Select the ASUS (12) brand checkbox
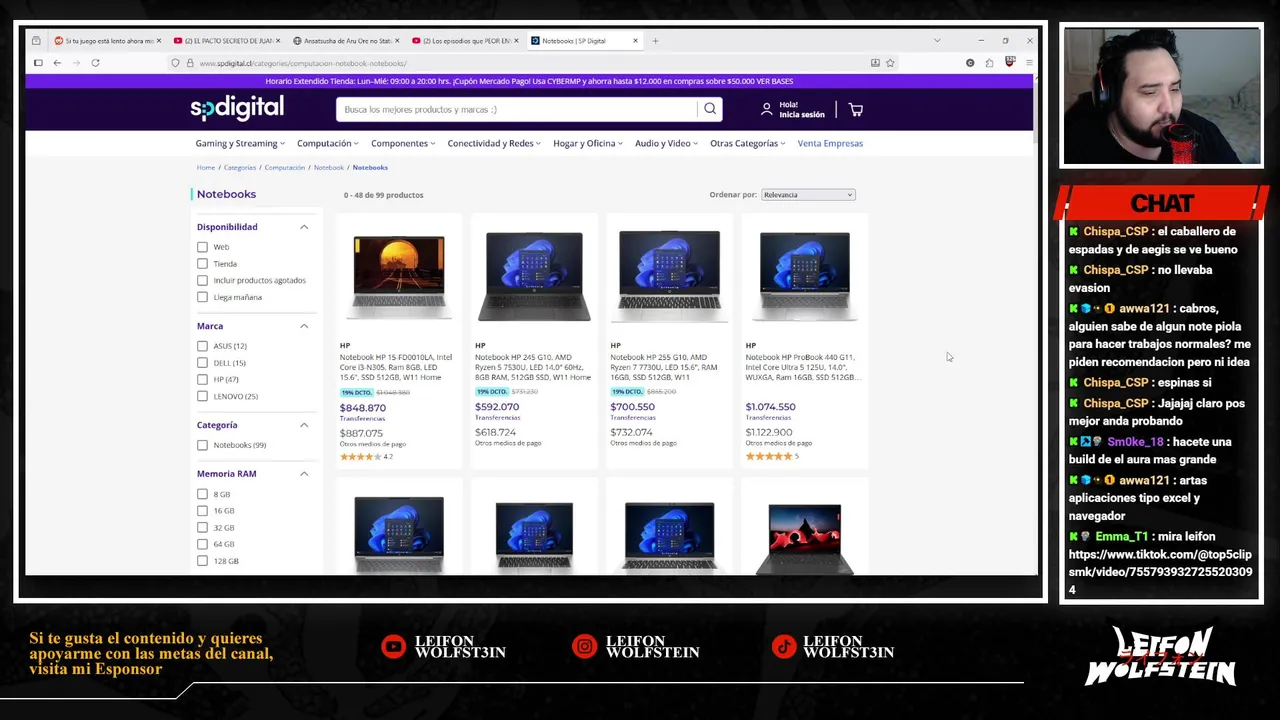 (202, 346)
